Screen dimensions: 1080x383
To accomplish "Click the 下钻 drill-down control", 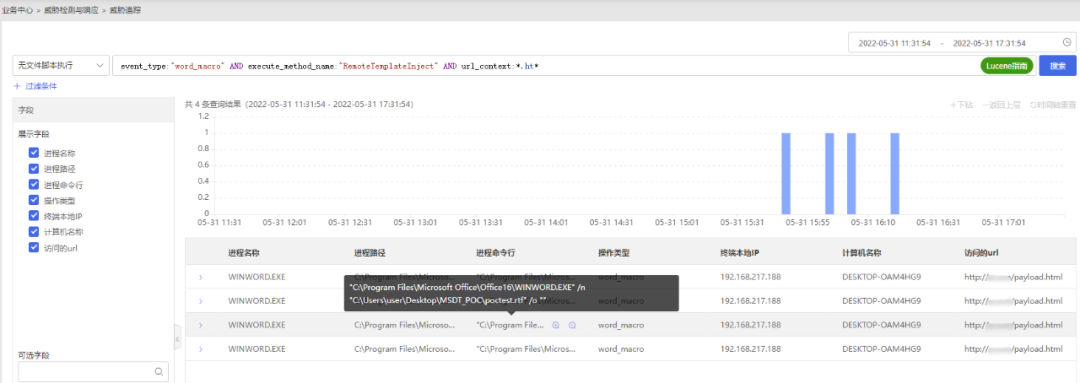I will click(x=961, y=105).
